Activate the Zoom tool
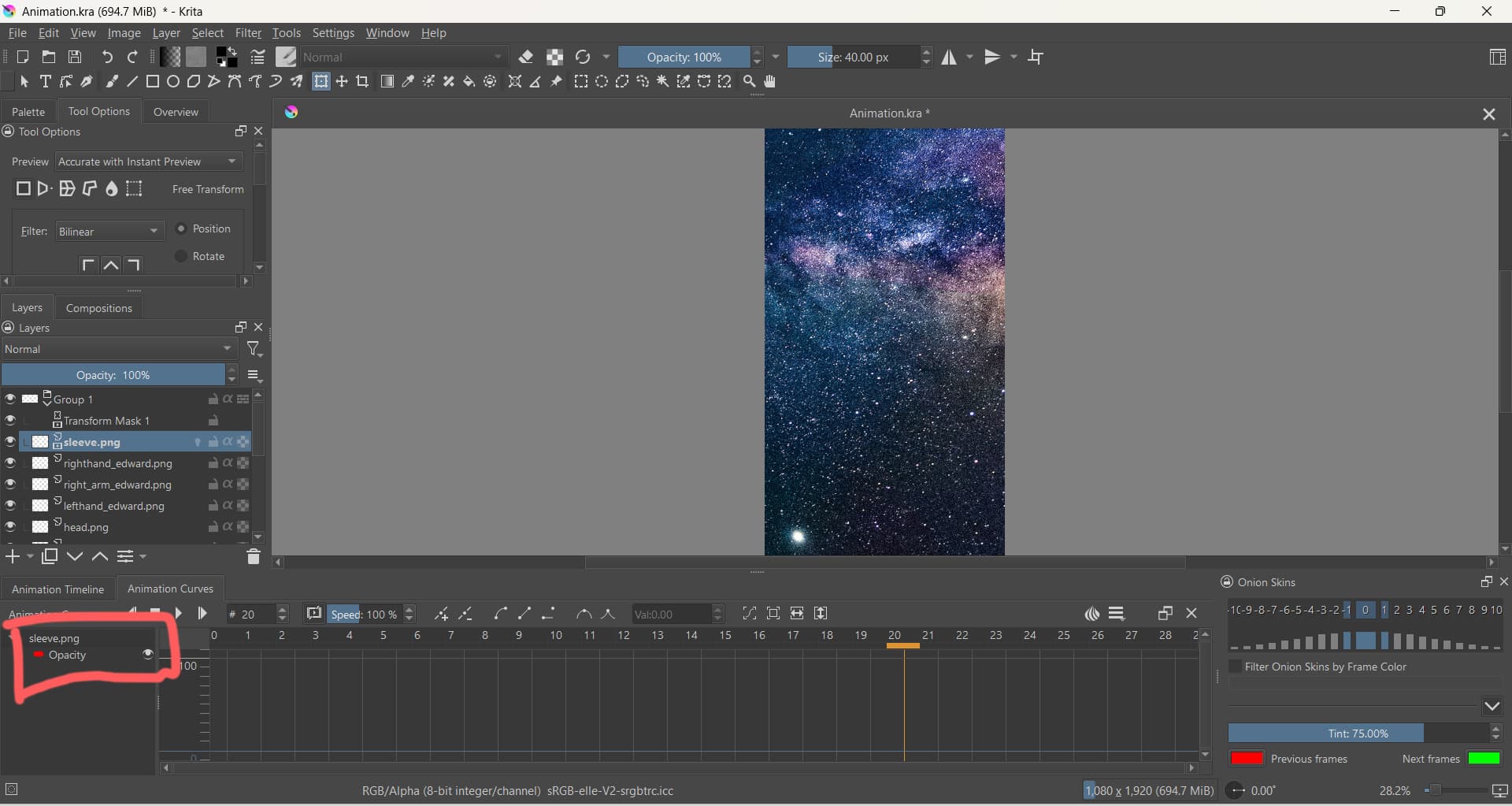 pyautogui.click(x=750, y=81)
